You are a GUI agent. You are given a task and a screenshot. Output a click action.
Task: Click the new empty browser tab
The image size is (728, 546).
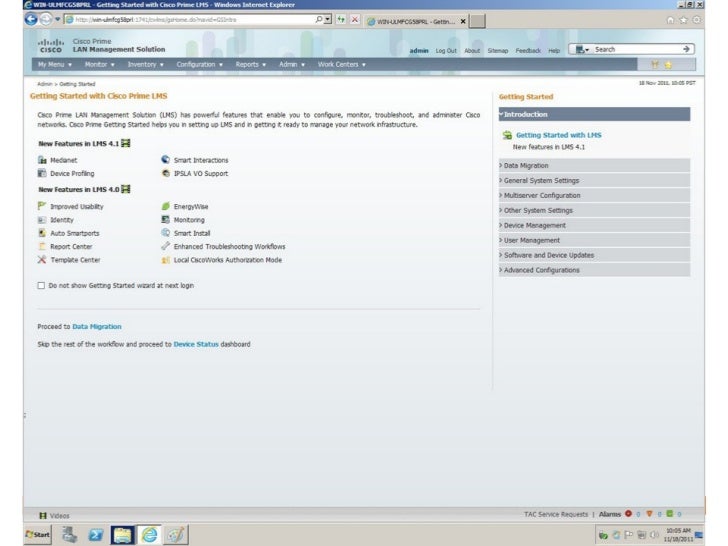[x=477, y=21]
